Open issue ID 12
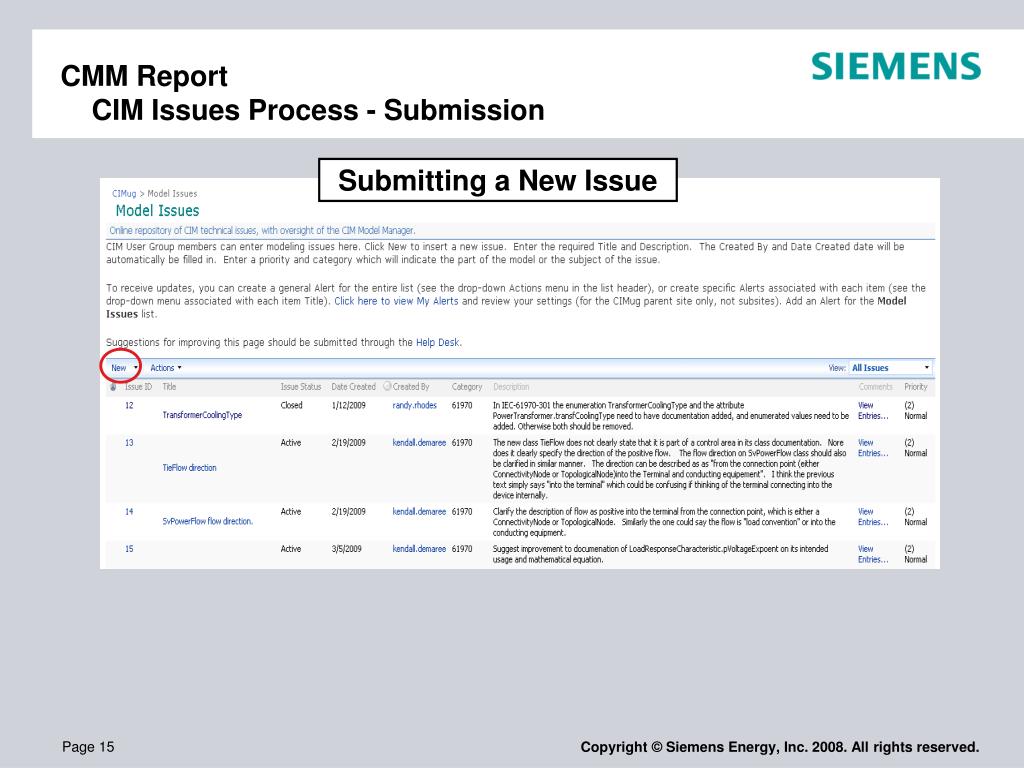This screenshot has width=1024, height=768. 129,406
